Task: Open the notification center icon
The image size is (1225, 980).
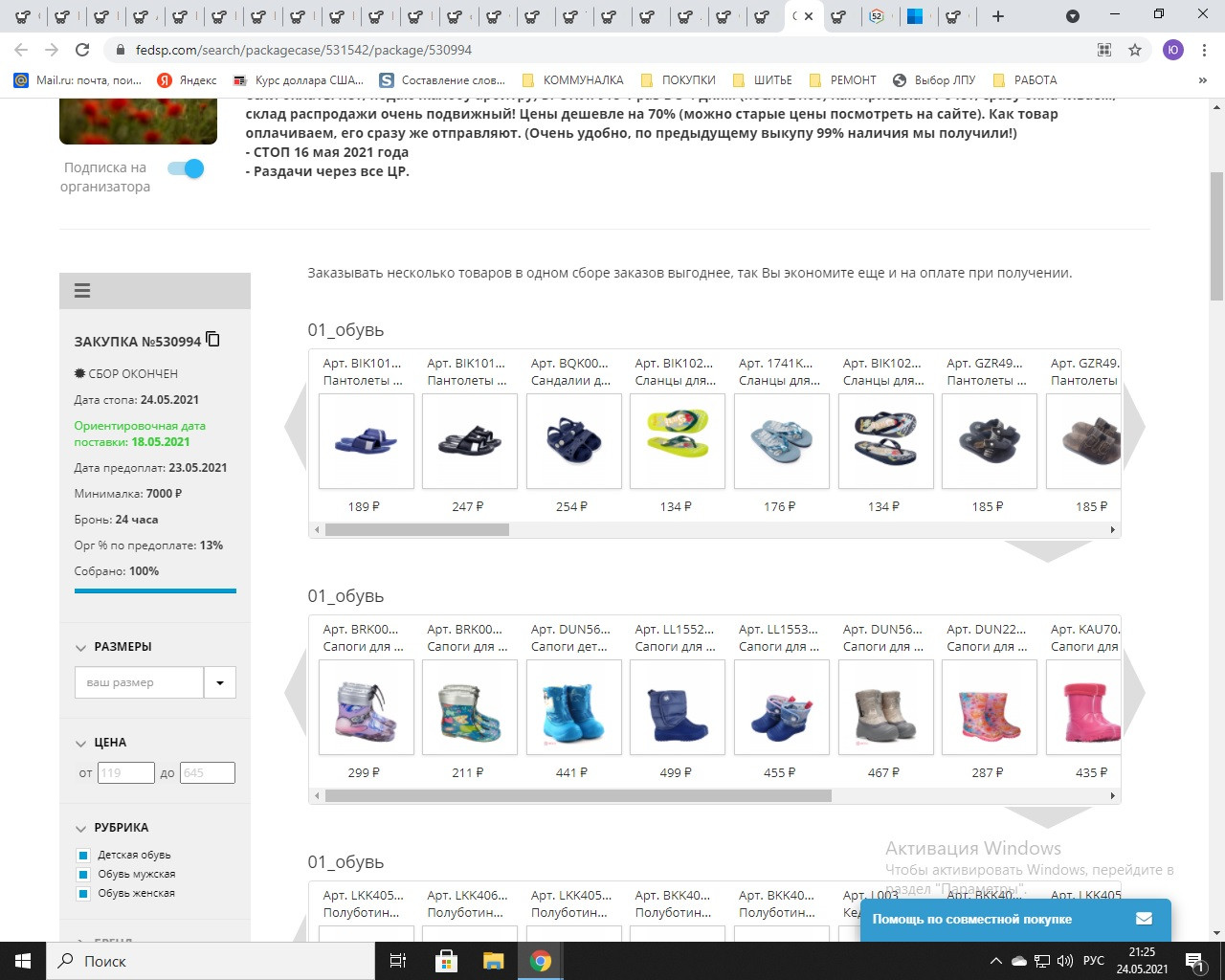Action: 1194,961
